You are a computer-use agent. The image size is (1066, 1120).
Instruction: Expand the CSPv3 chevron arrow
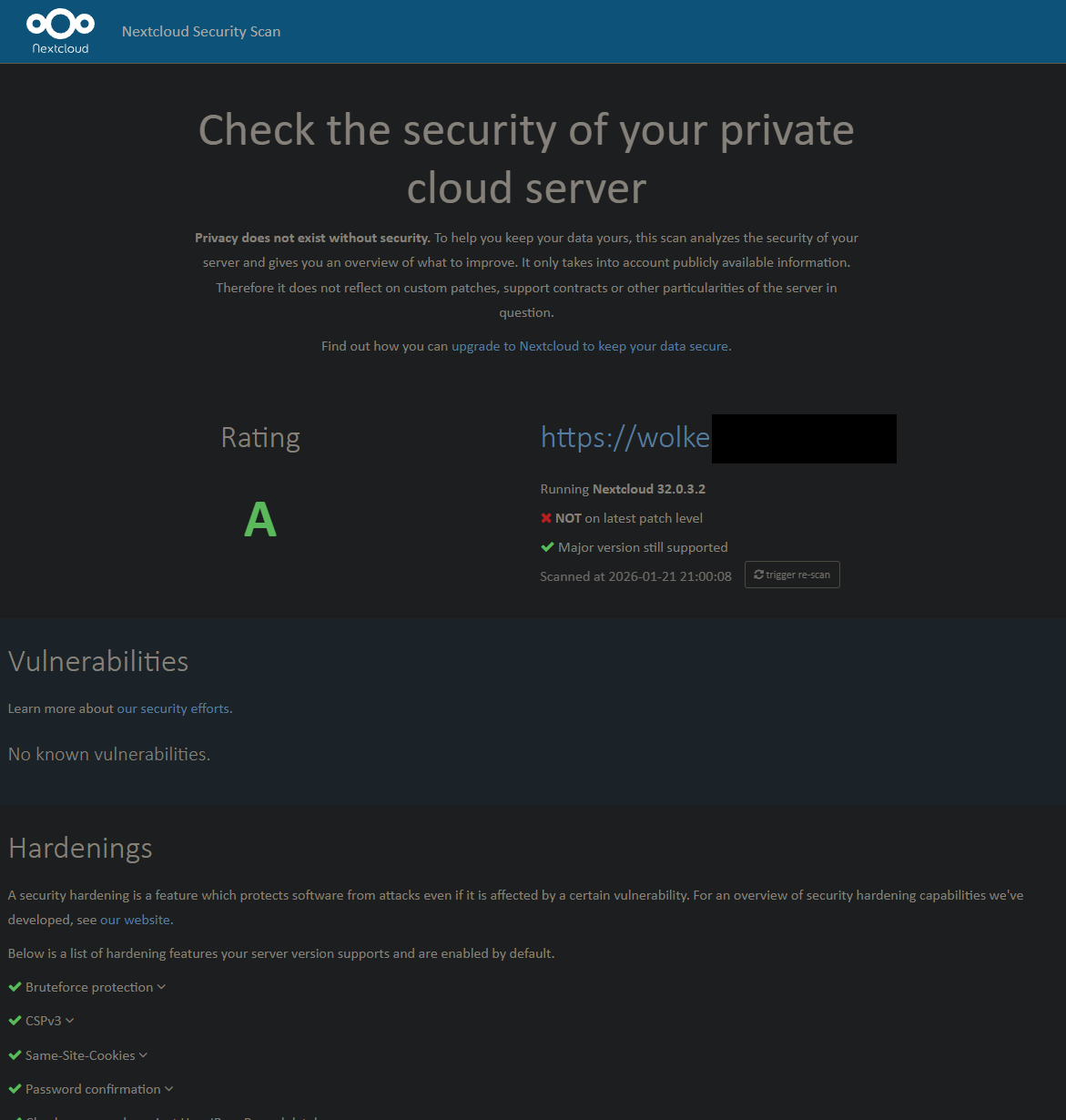[70, 1021]
